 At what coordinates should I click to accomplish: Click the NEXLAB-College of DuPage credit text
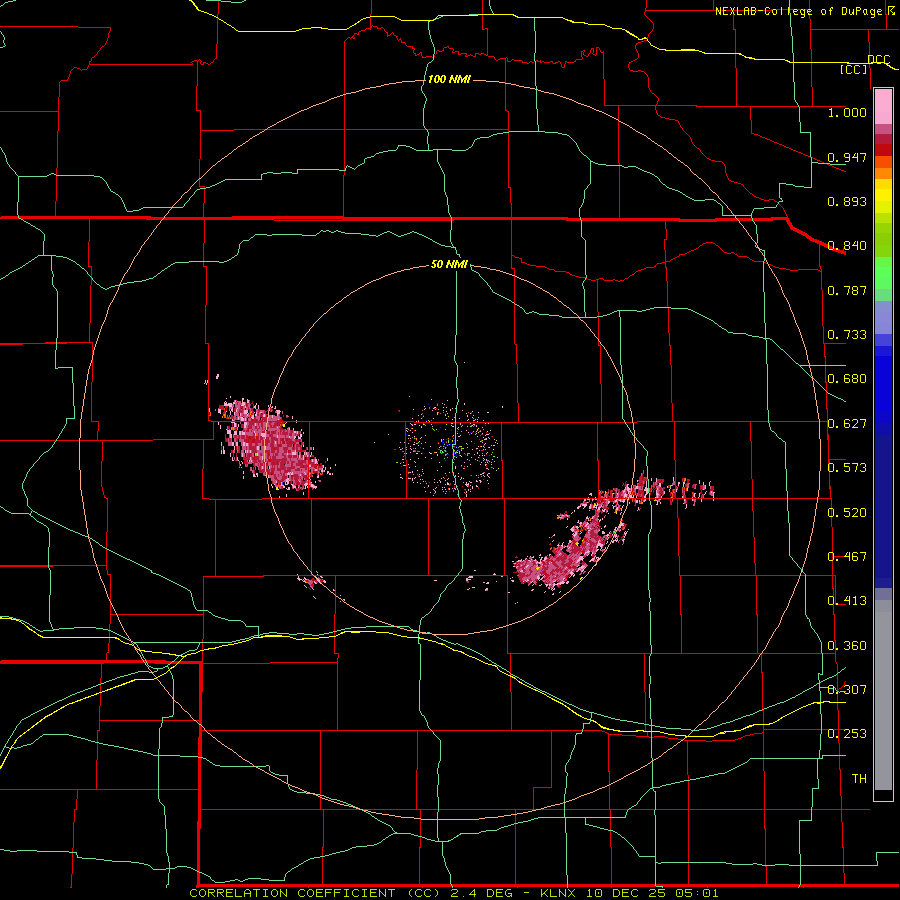(801, 11)
